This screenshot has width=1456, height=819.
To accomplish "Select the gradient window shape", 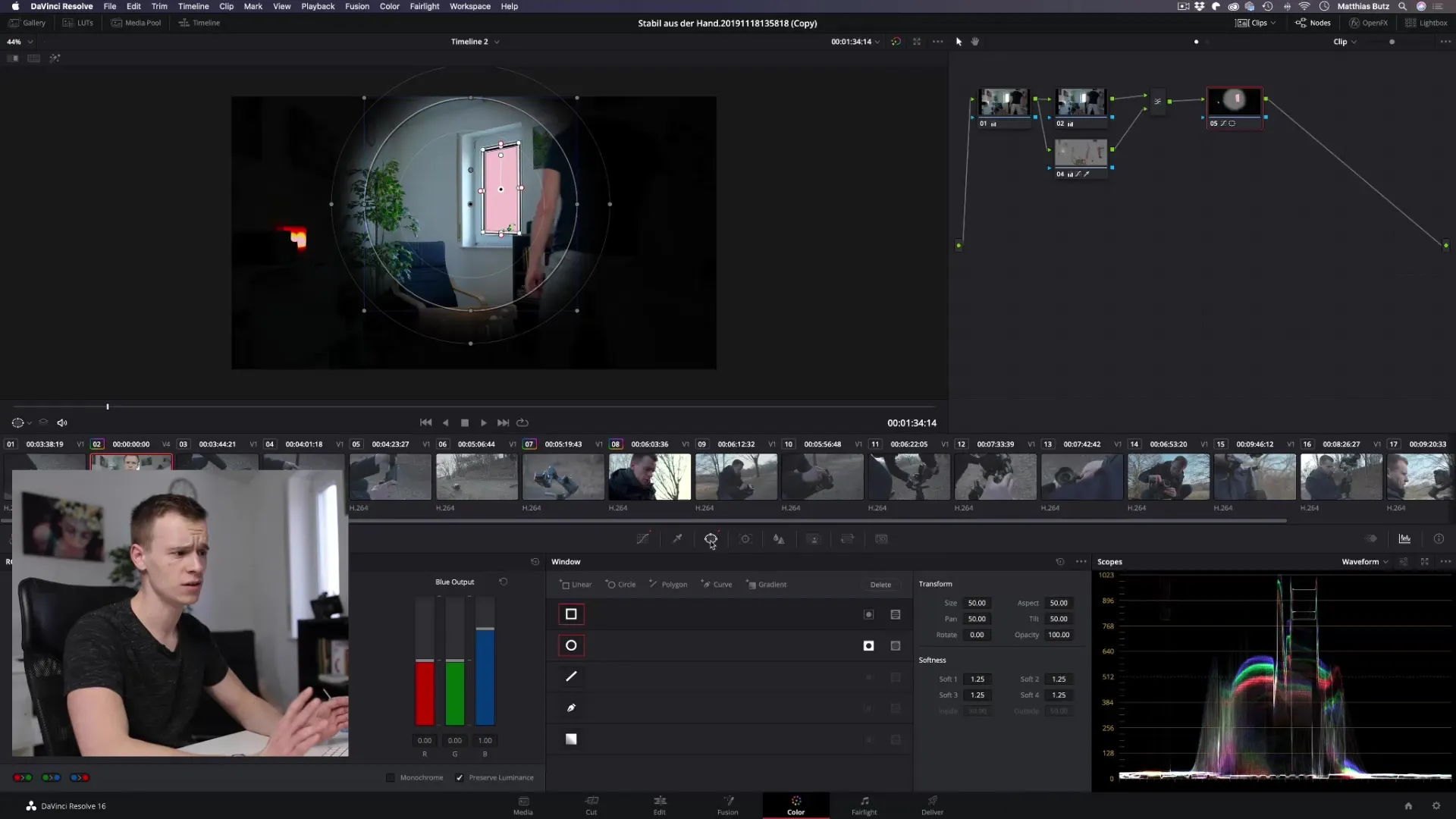I will click(x=571, y=739).
